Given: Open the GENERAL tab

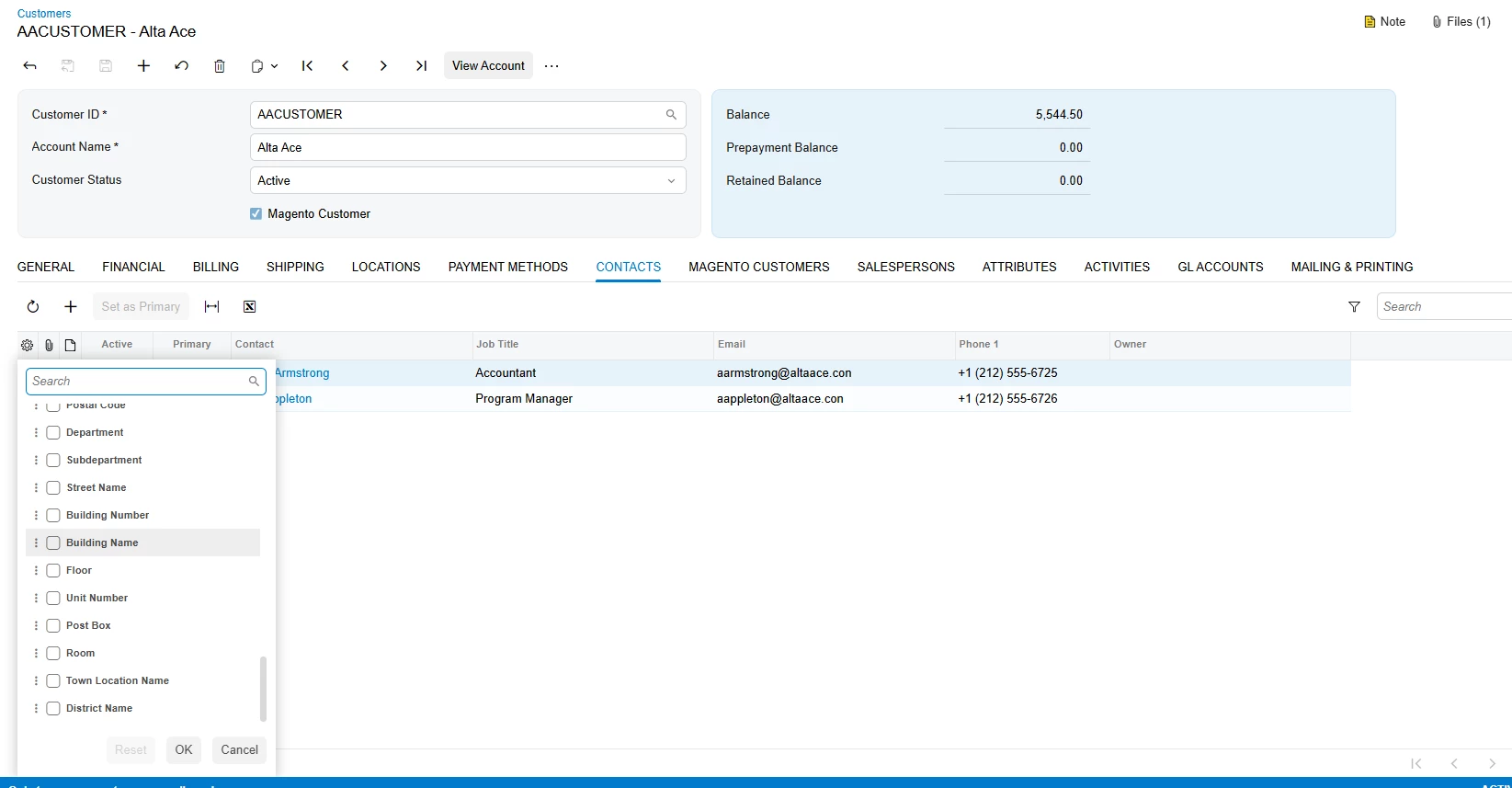Looking at the screenshot, I should [46, 267].
